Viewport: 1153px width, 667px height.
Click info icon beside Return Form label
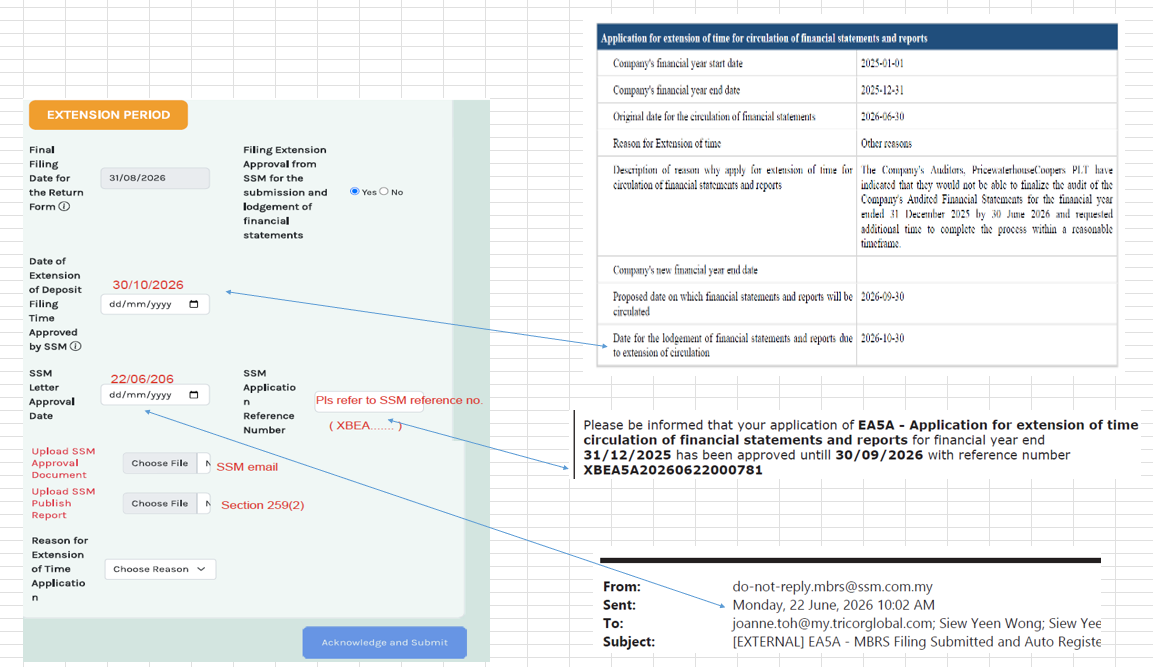(64, 207)
